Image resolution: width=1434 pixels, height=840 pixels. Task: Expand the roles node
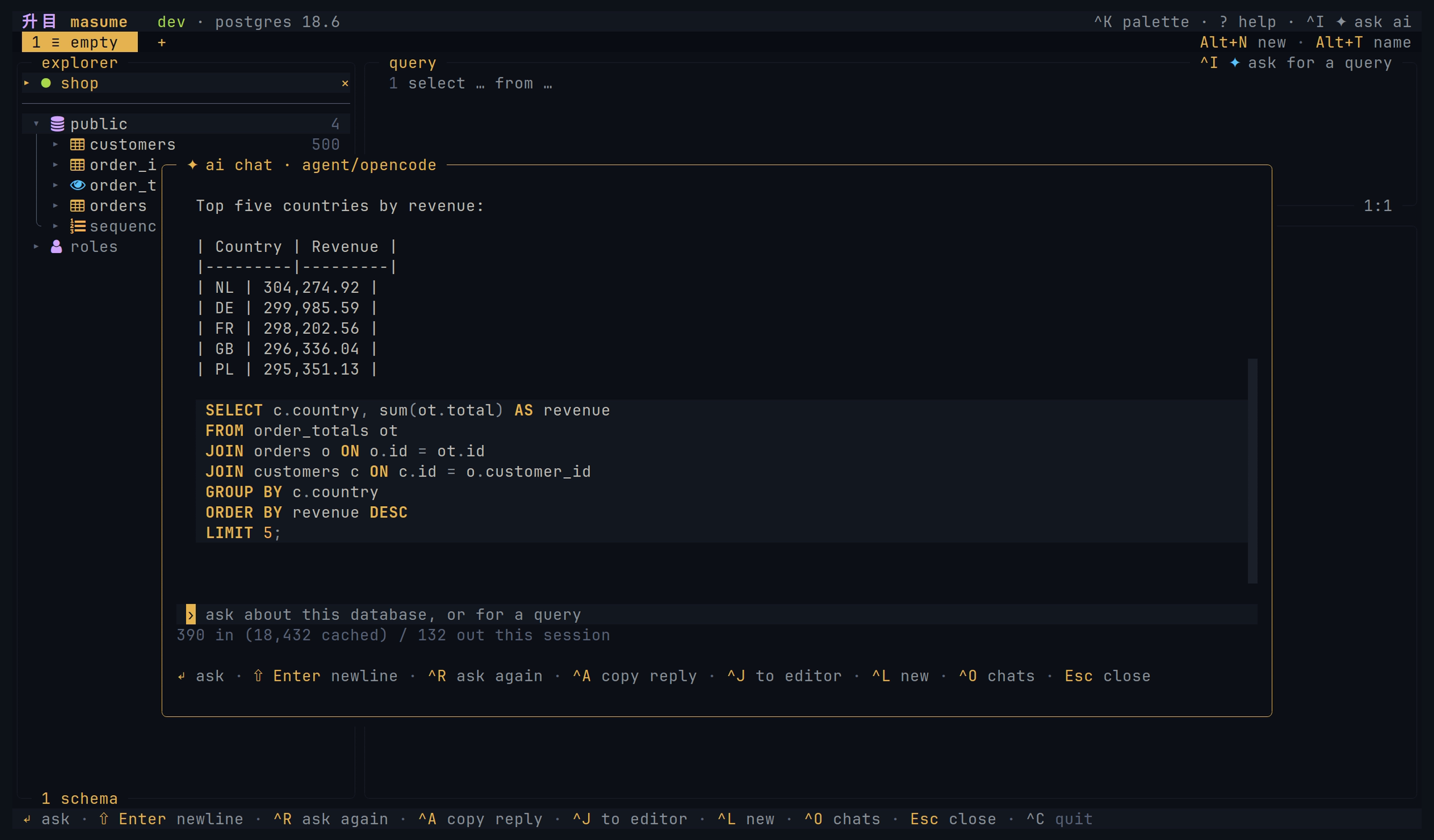click(36, 246)
